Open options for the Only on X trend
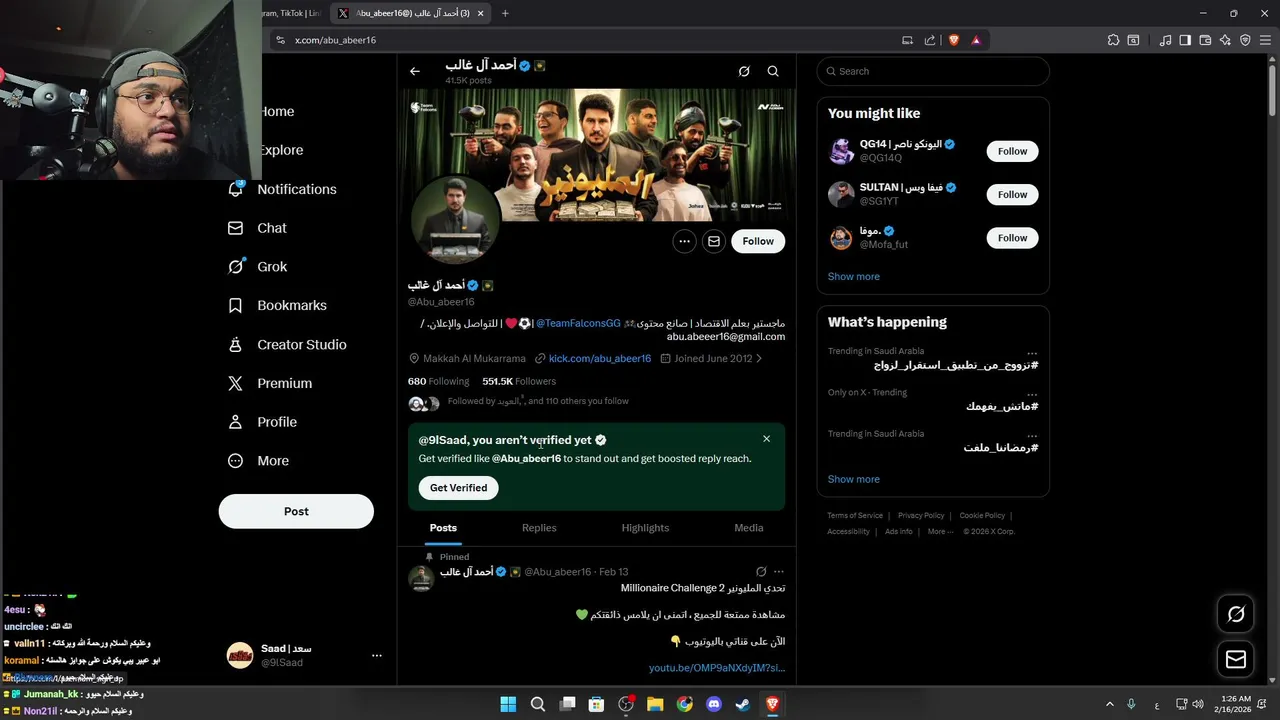The height and width of the screenshot is (720, 1280). click(1032, 393)
